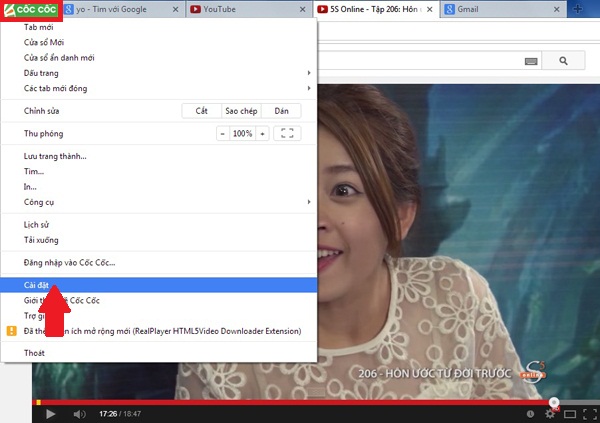Toggle browser fullscreen icon in the zoom row

pos(287,133)
